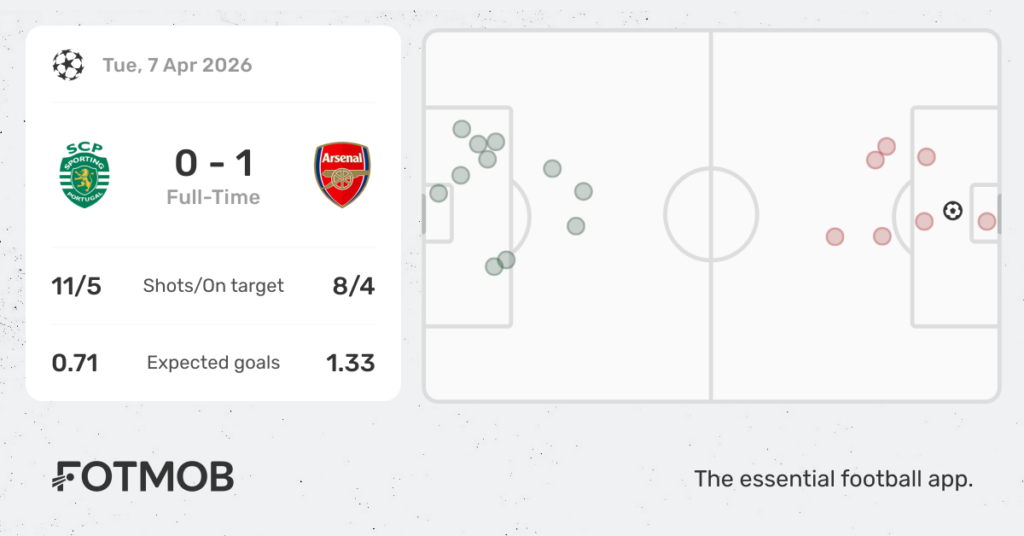Select the goal ball marker on shot map

(x=953, y=211)
